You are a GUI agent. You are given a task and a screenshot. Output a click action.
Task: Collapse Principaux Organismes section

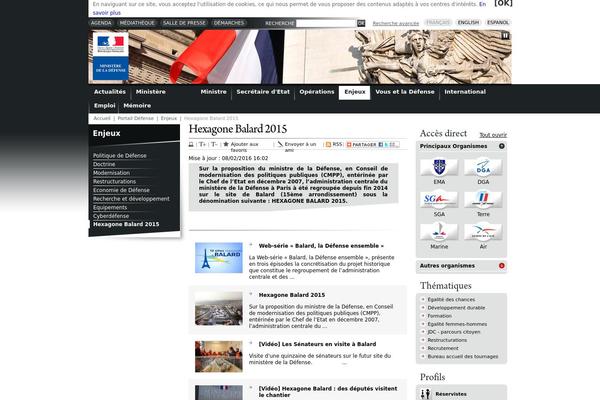tap(502, 146)
